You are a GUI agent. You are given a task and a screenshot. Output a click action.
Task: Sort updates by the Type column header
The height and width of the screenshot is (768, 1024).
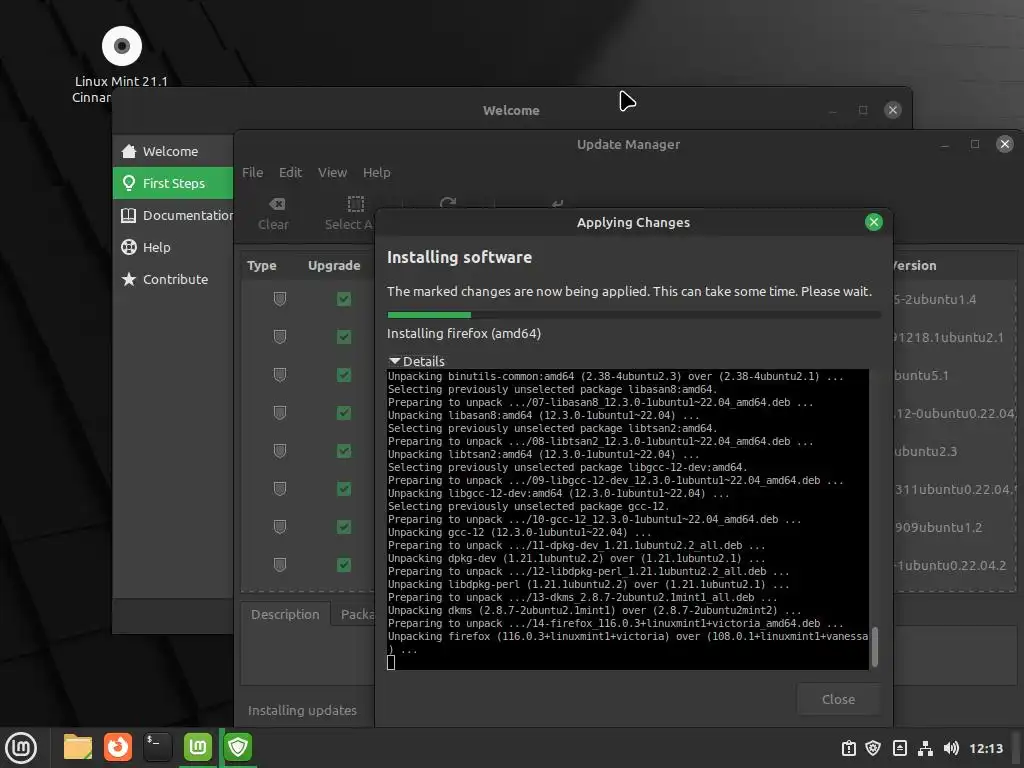[262, 266]
